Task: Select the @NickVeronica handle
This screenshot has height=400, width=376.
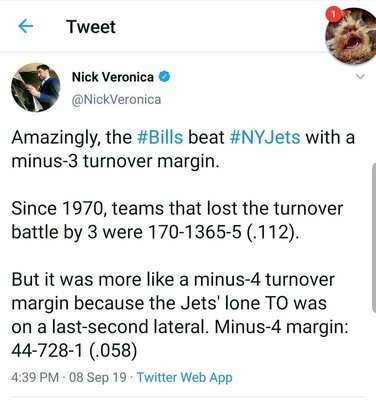Action: click(x=116, y=99)
